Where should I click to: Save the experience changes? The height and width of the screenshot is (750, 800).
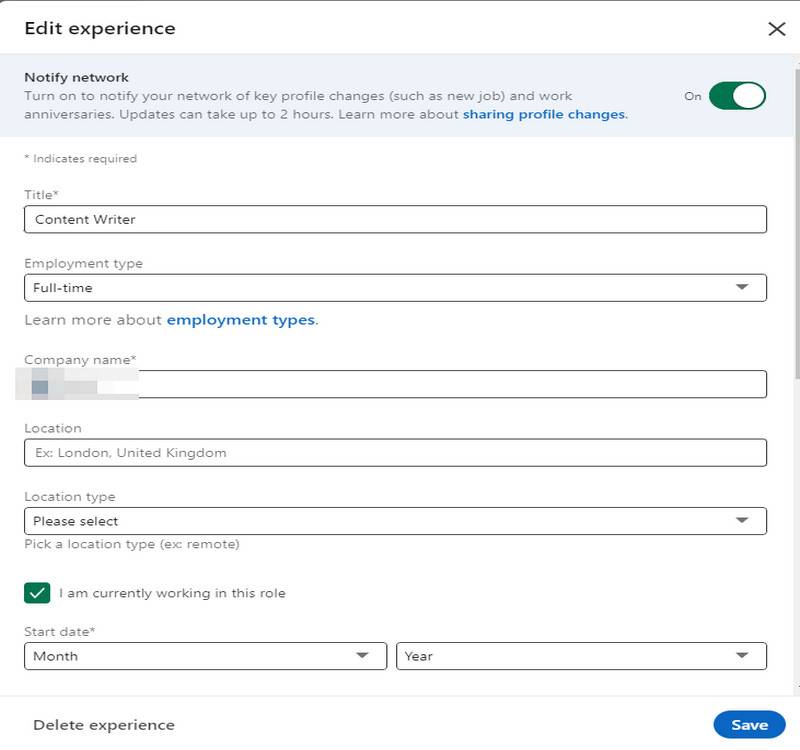[749, 725]
